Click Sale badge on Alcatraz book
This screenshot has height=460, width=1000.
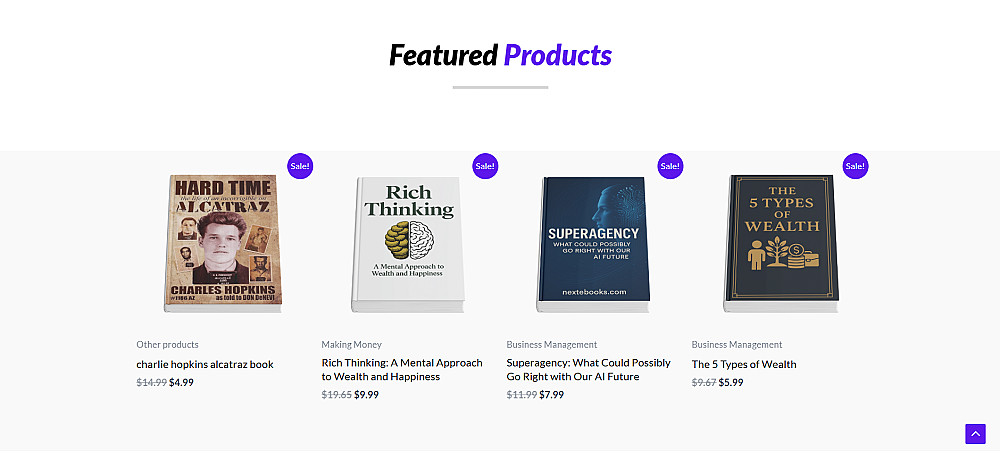(300, 166)
